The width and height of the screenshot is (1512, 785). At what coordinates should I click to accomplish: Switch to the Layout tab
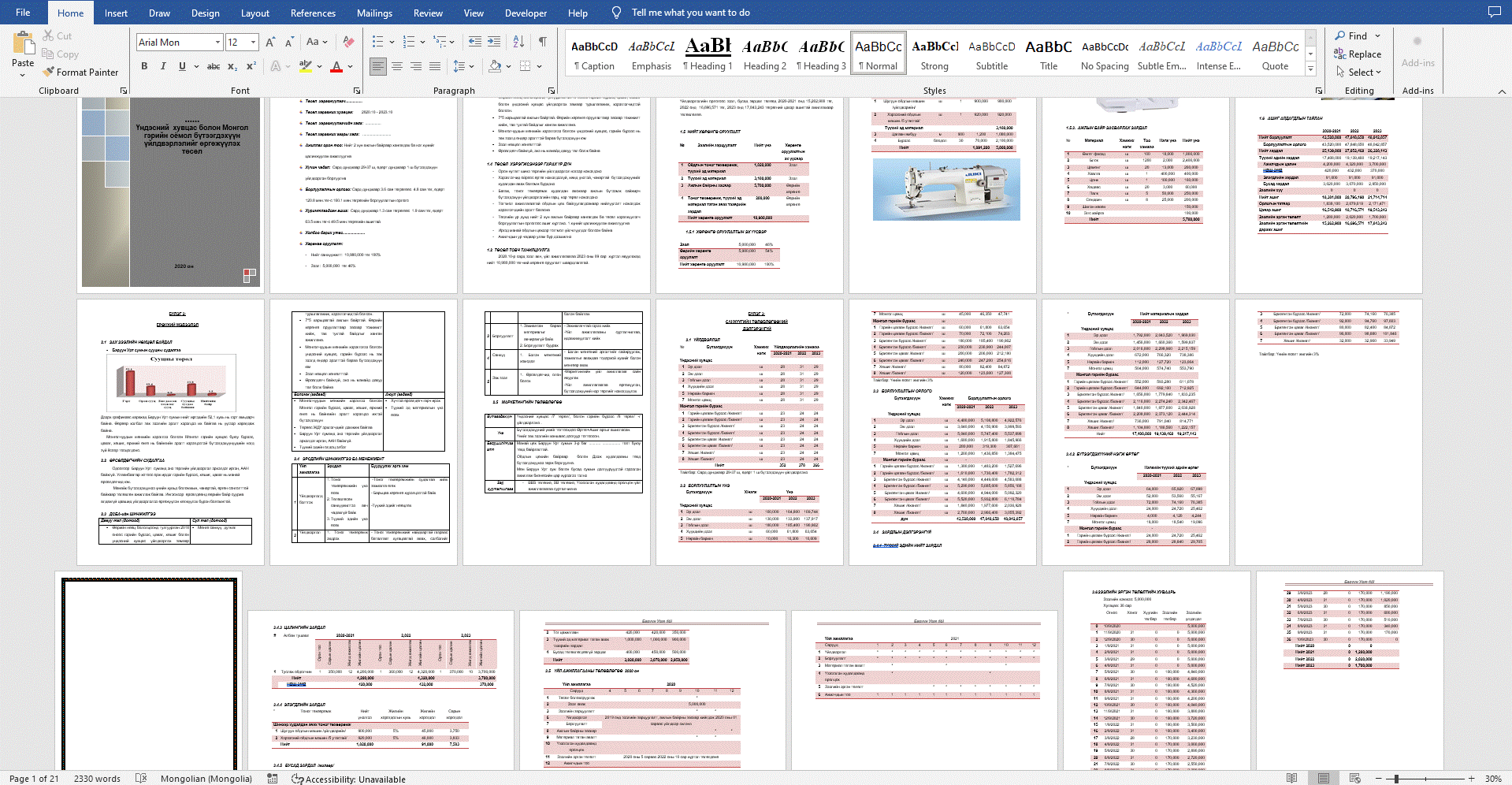pyautogui.click(x=255, y=13)
